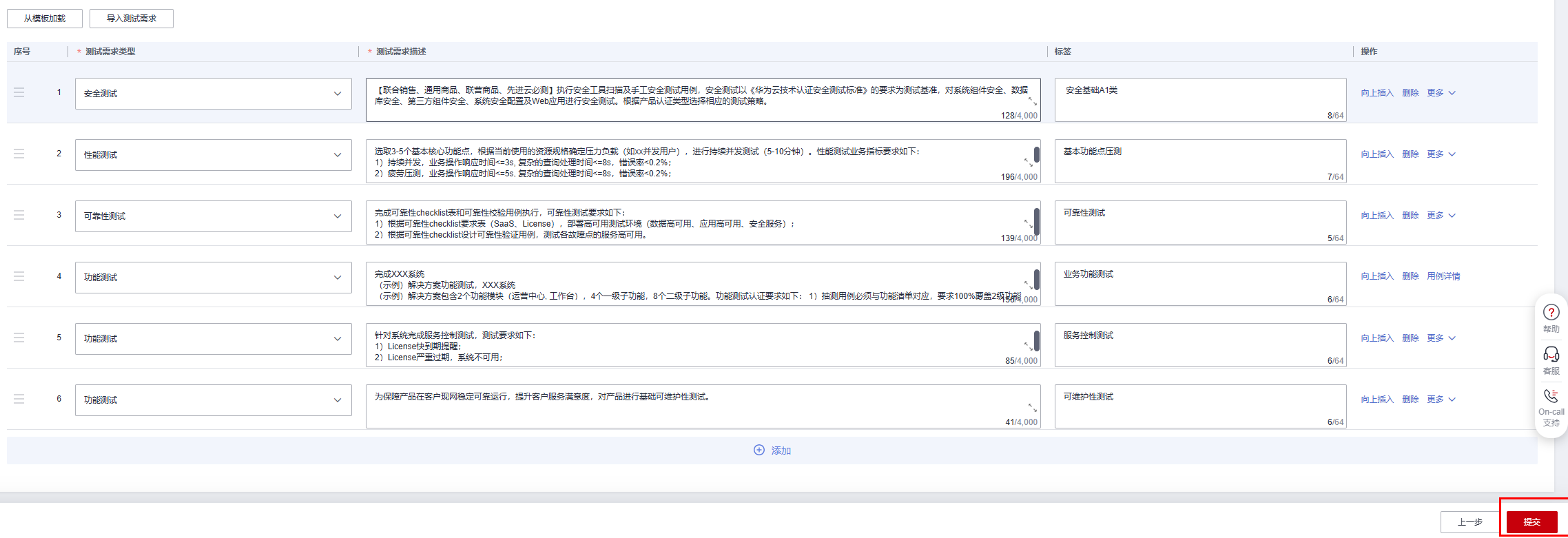Click 向上插入 in row 3
The image size is (1568, 538).
[x=1377, y=216]
